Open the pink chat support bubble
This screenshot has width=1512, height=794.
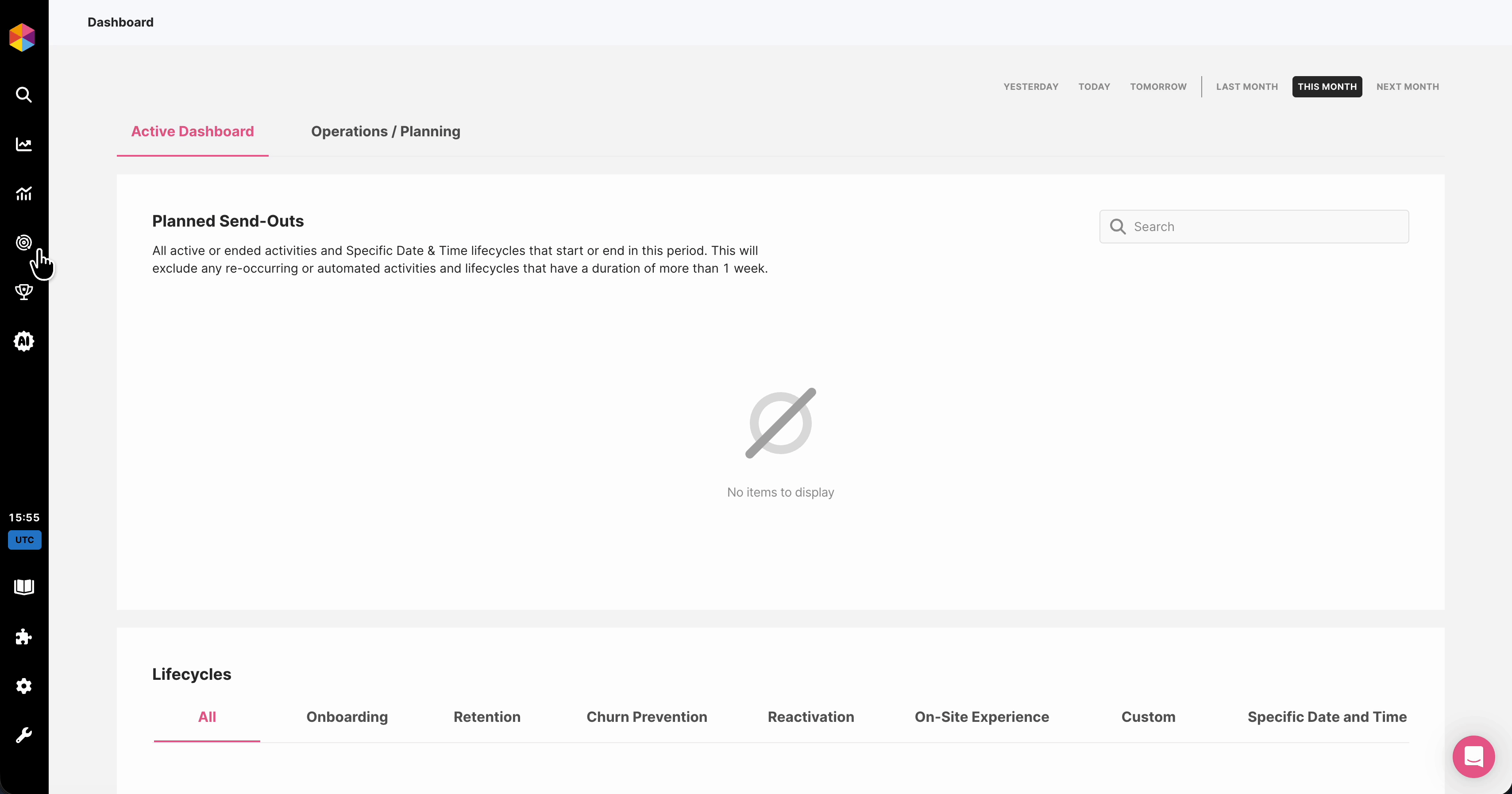[1473, 756]
